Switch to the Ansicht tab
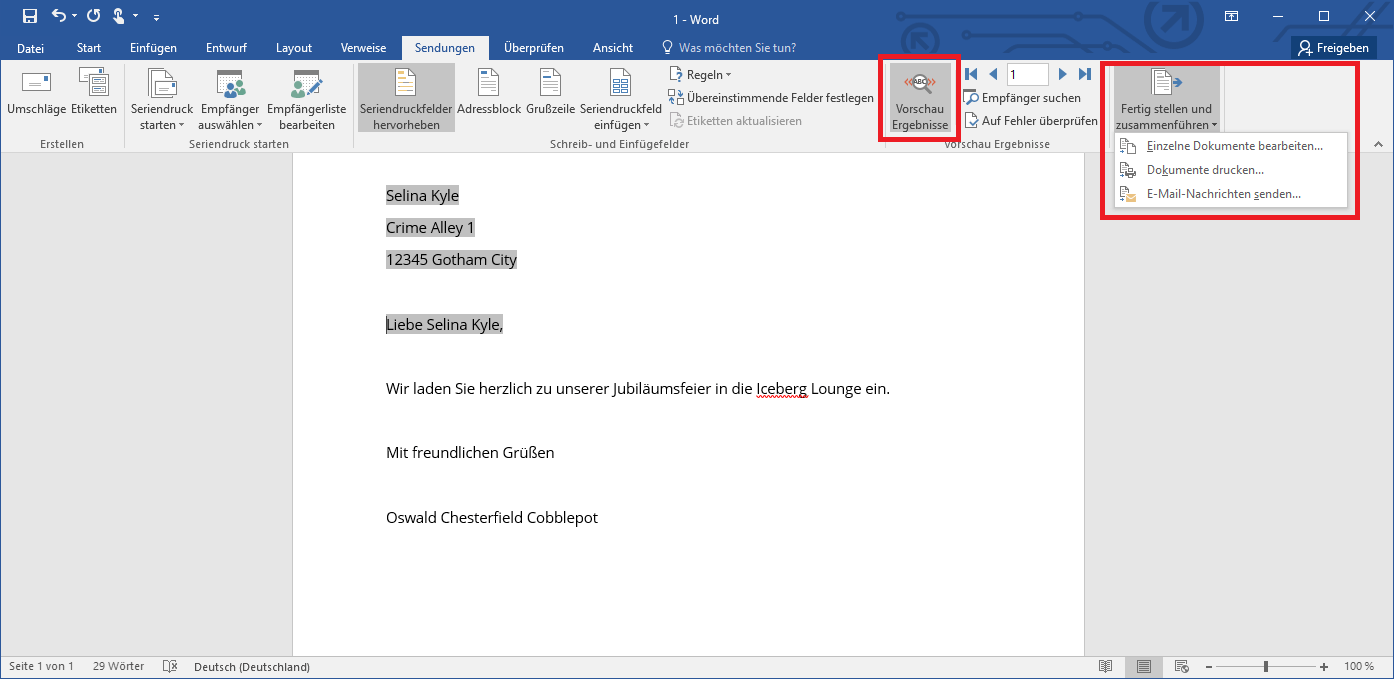This screenshot has height=679, width=1394. [x=613, y=48]
